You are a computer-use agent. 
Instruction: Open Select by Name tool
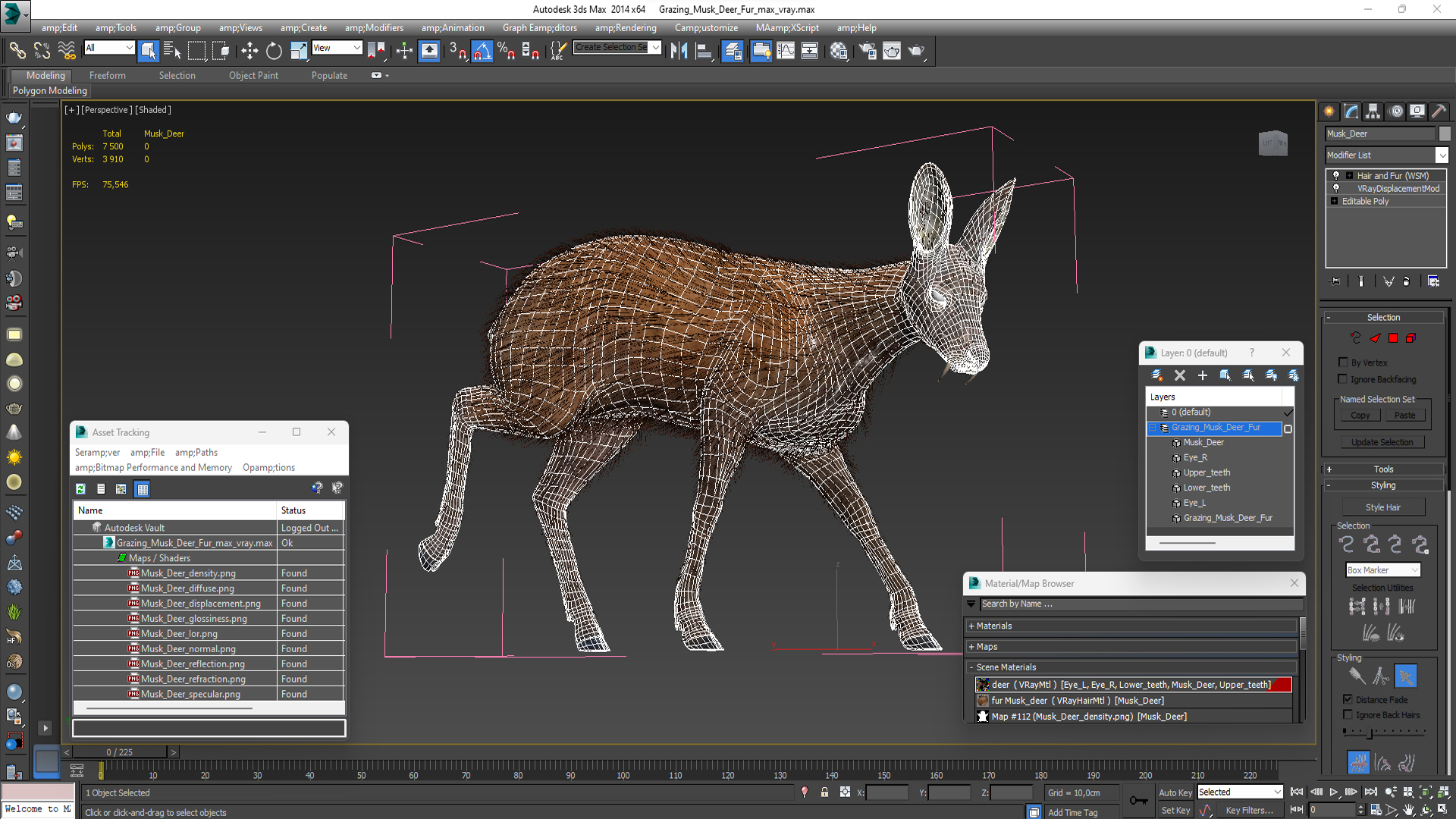click(172, 51)
